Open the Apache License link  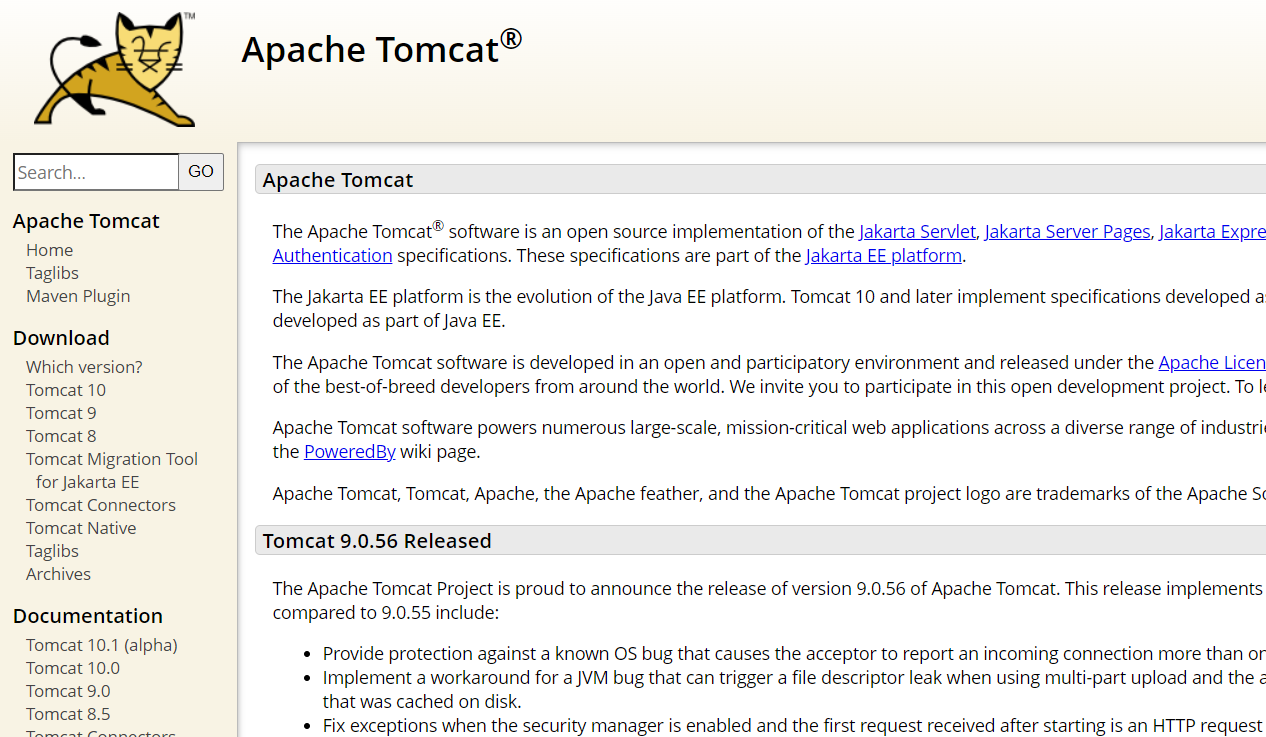[x=1212, y=363]
